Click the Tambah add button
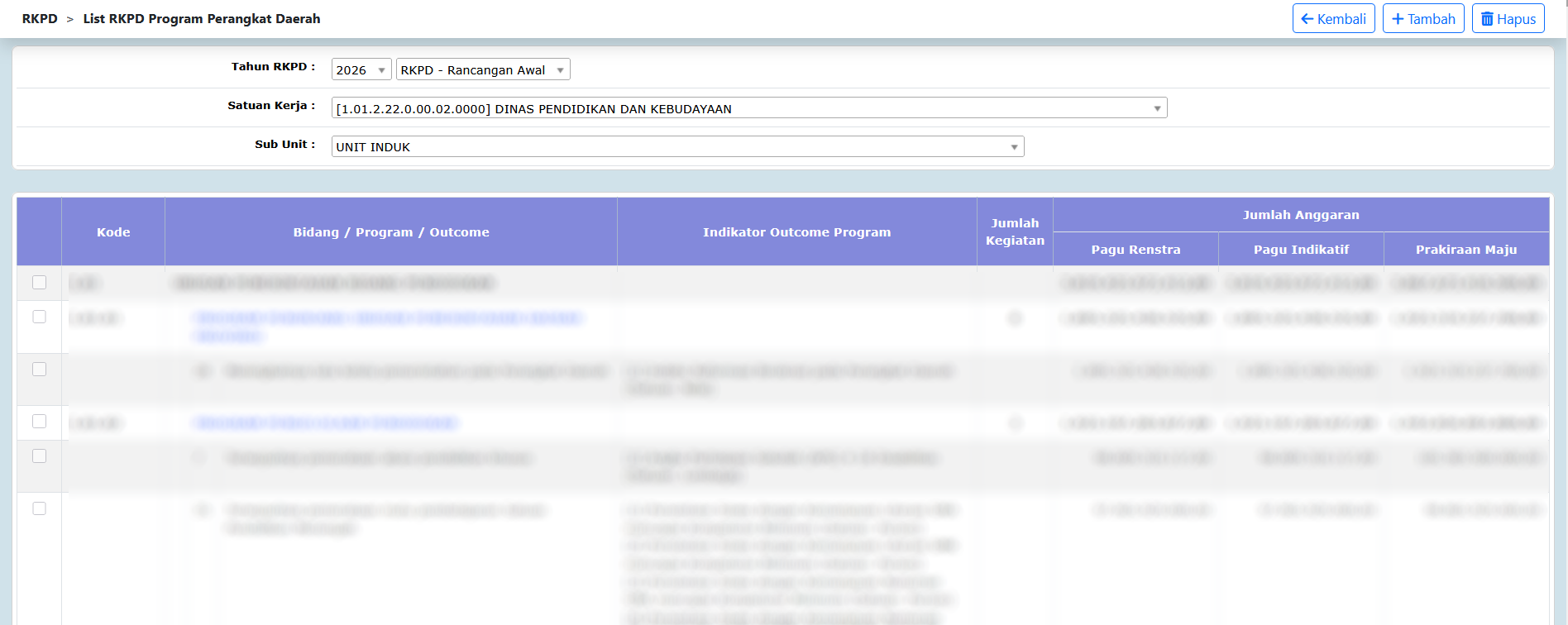 coord(1423,18)
